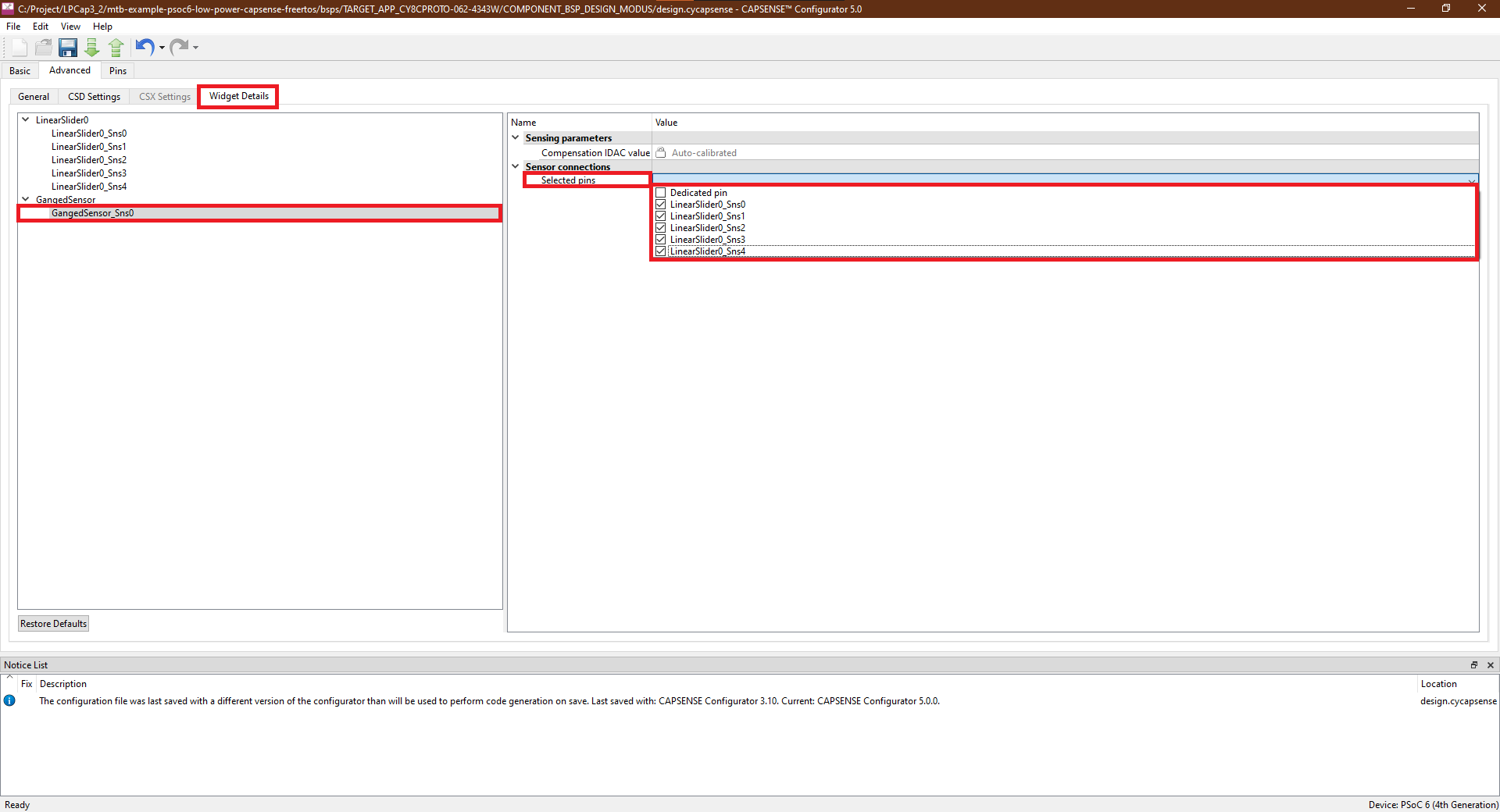Screen dimensions: 1500x812
Task: Collapse the Sensor connections group
Action: pyautogui.click(x=516, y=166)
